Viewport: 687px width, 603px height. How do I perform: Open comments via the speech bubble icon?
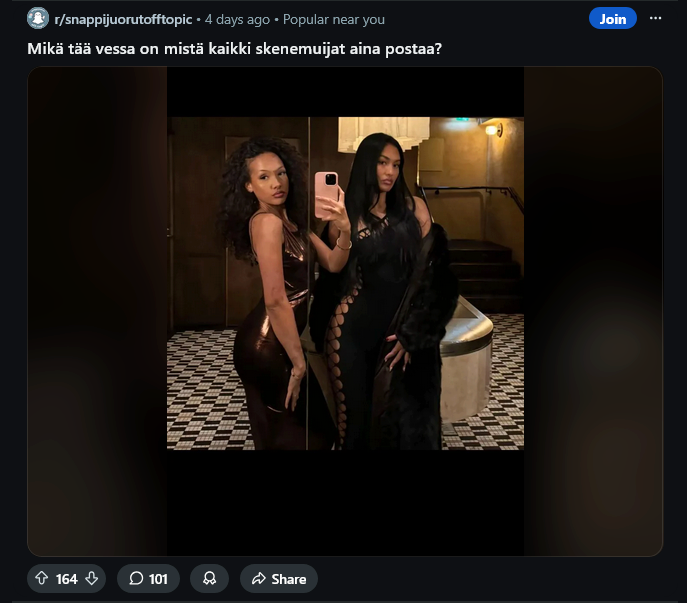coord(136,578)
